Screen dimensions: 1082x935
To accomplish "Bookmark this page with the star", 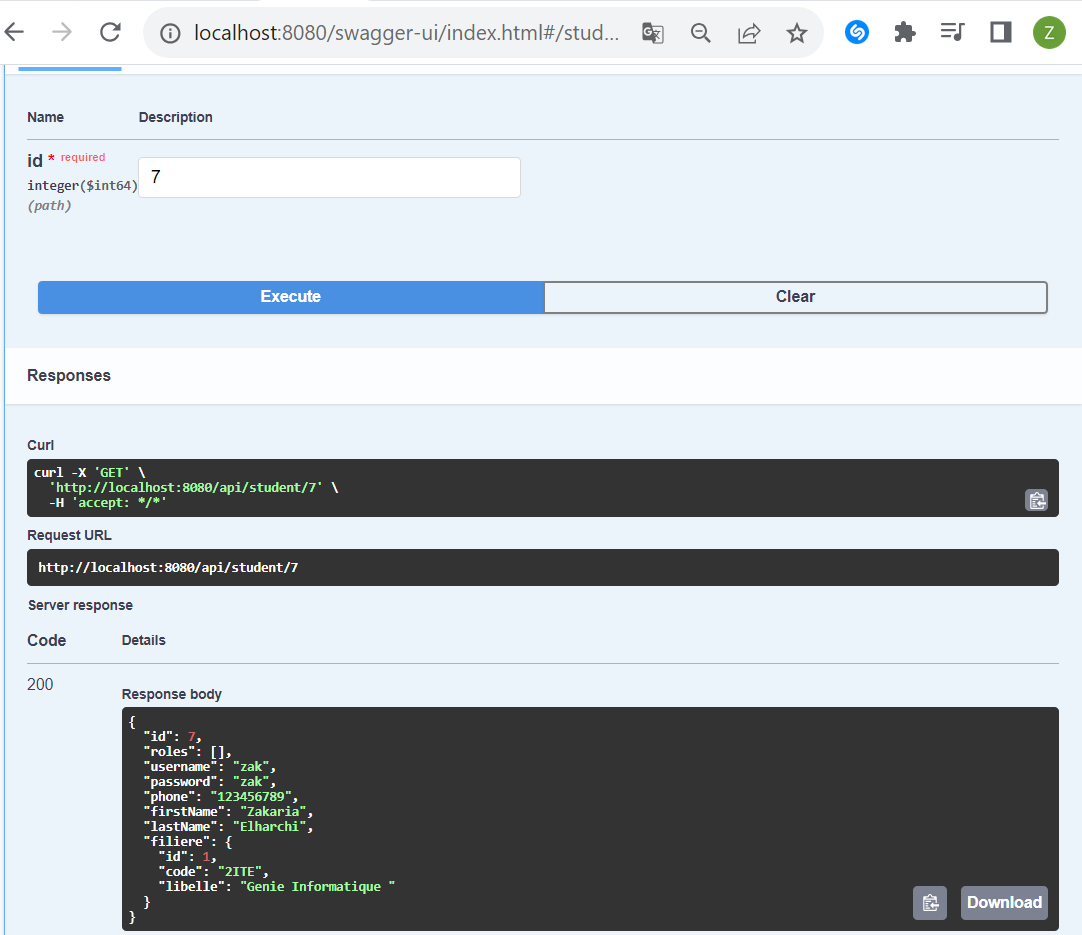I will pos(796,32).
